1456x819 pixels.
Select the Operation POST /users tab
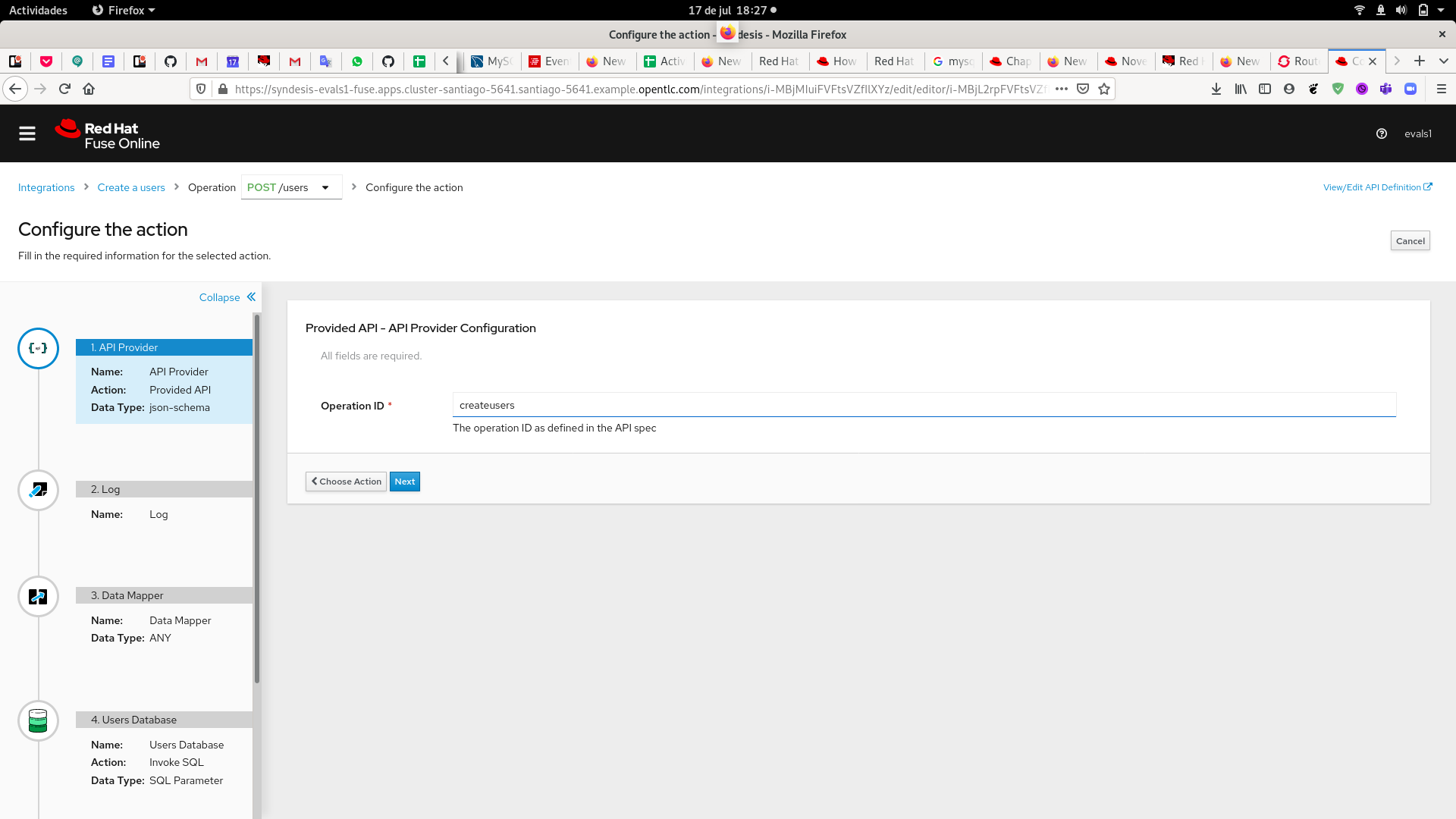[x=288, y=187]
